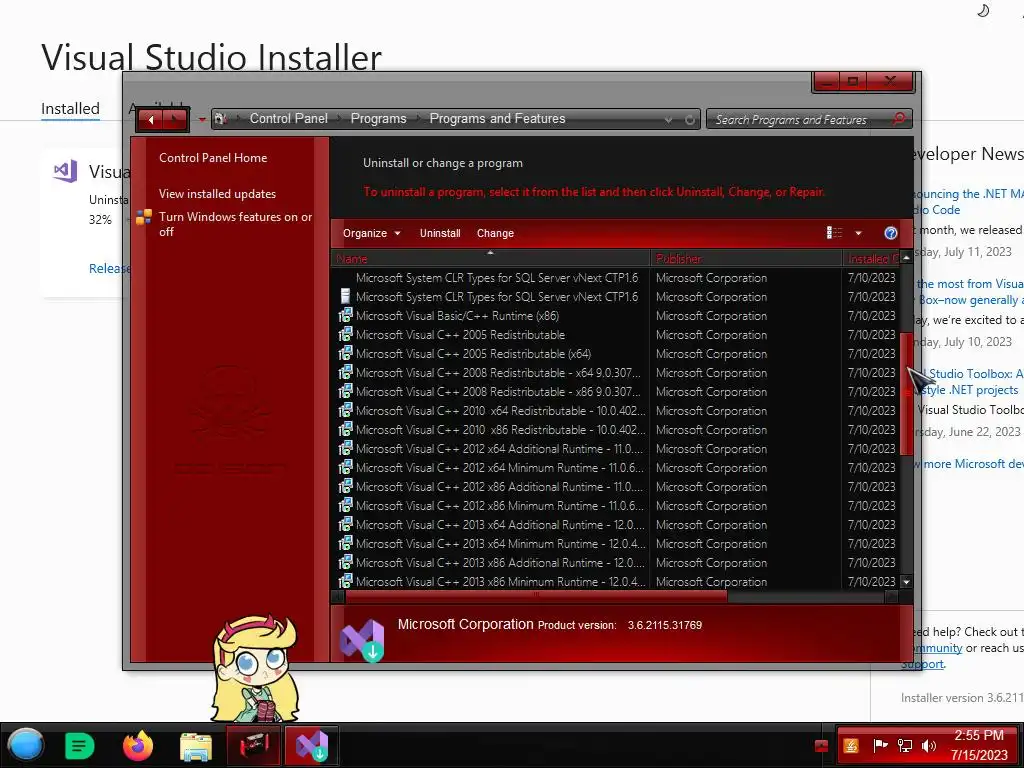Click the icon of Visual C++ 2005 Redistributable
1024x768 pixels.
point(345,334)
